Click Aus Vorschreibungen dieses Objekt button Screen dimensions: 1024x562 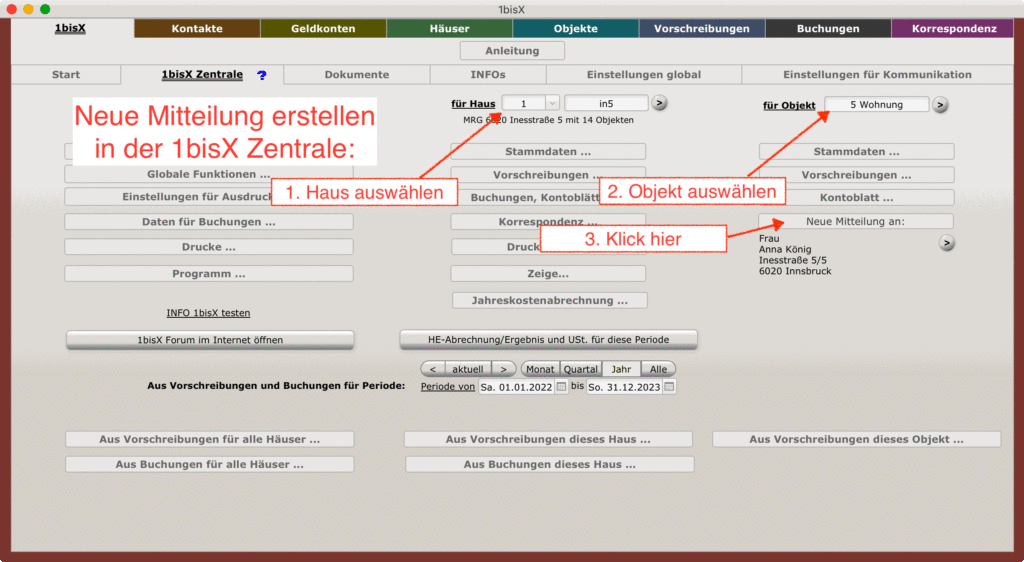(x=856, y=439)
